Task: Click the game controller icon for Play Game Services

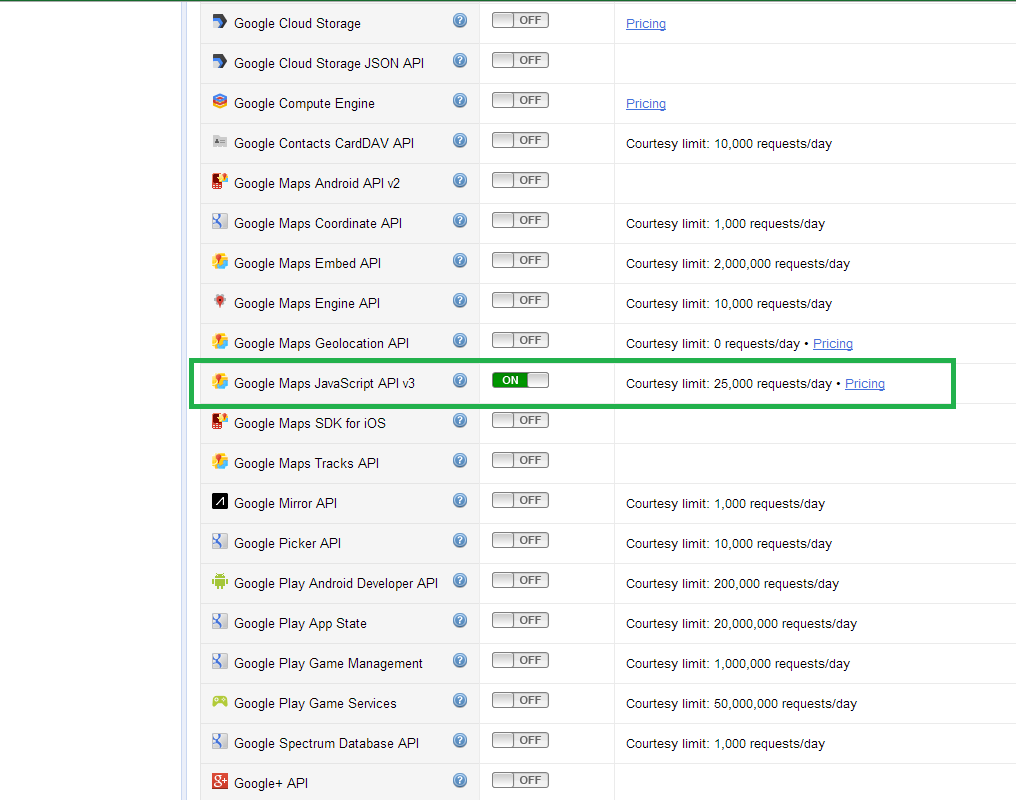Action: tap(220, 702)
